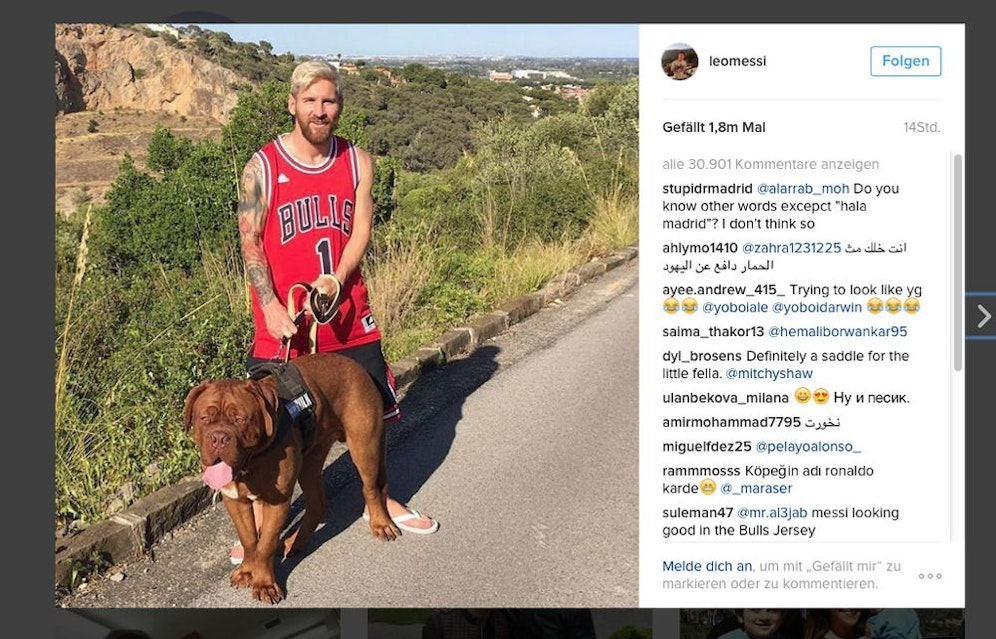Viewport: 996px width, 639px height.
Task: Open mention @mitchyshaw
Action: pyautogui.click(x=769, y=373)
